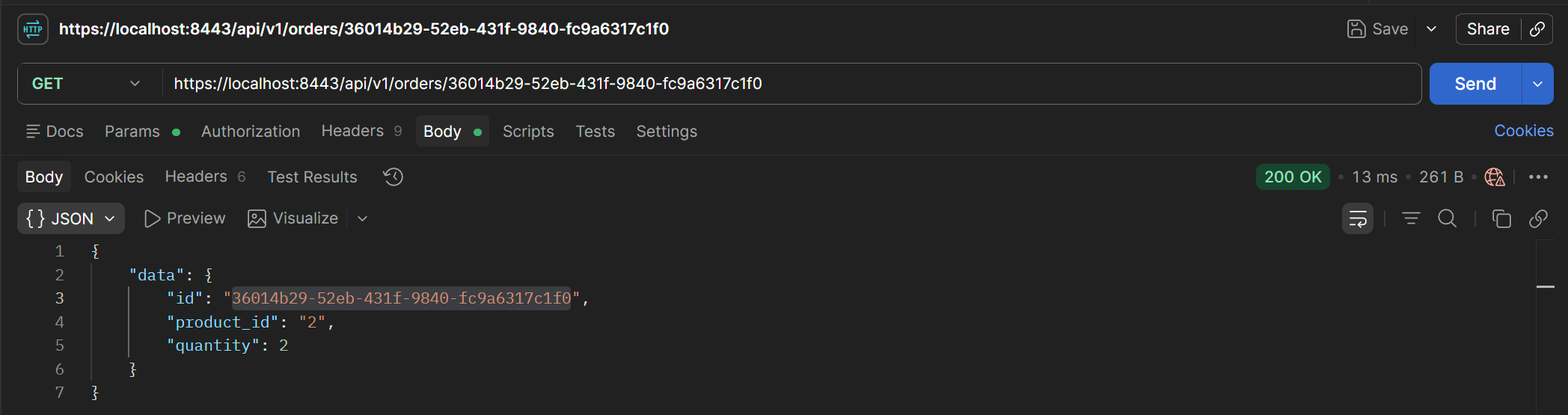Image resolution: width=1568 pixels, height=415 pixels.
Task: Copy the request link with the chain icon
Action: [x=1537, y=29]
